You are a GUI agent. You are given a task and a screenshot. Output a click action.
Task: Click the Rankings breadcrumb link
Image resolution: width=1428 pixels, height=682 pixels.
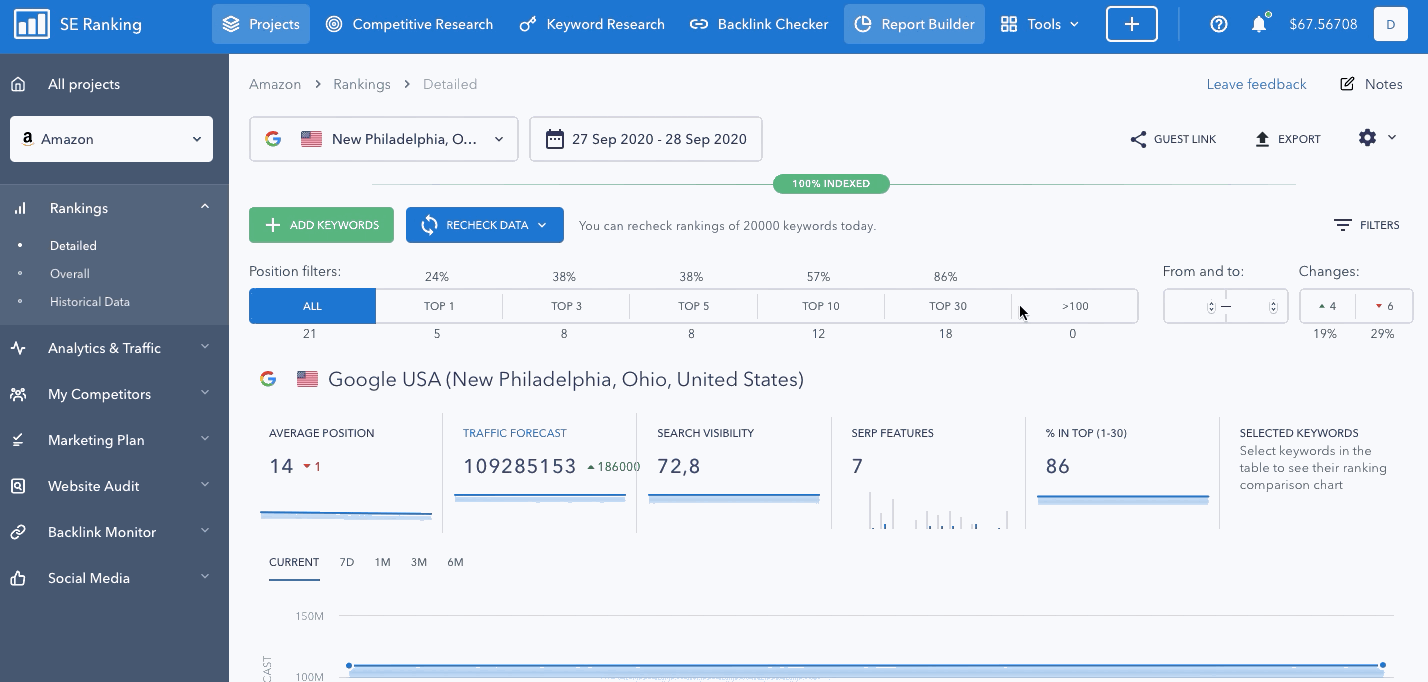point(362,84)
